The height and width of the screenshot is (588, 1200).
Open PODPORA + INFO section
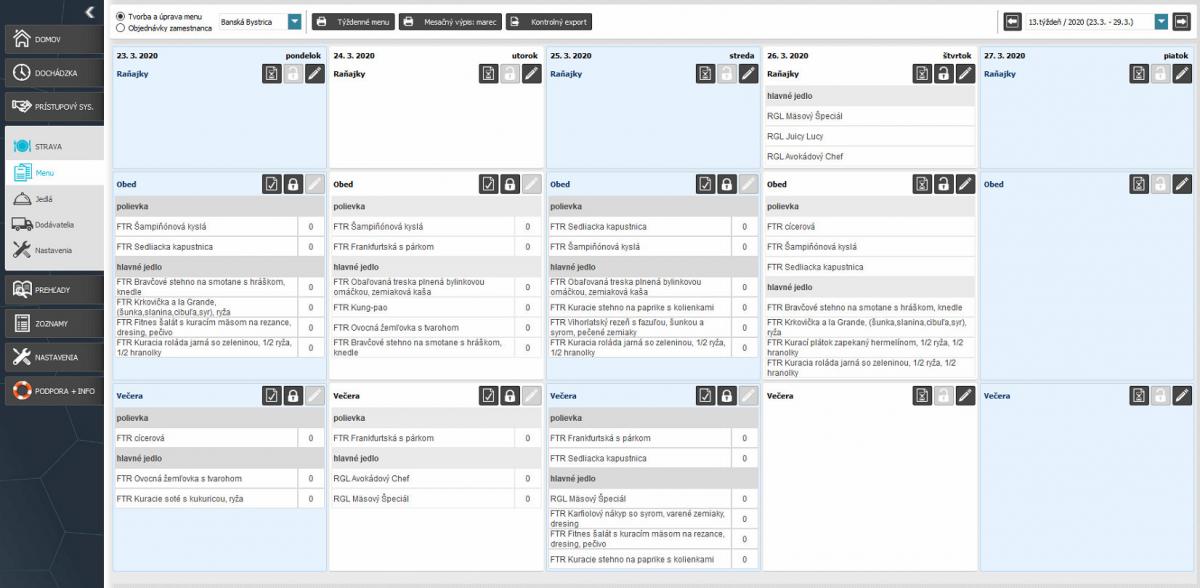53,391
